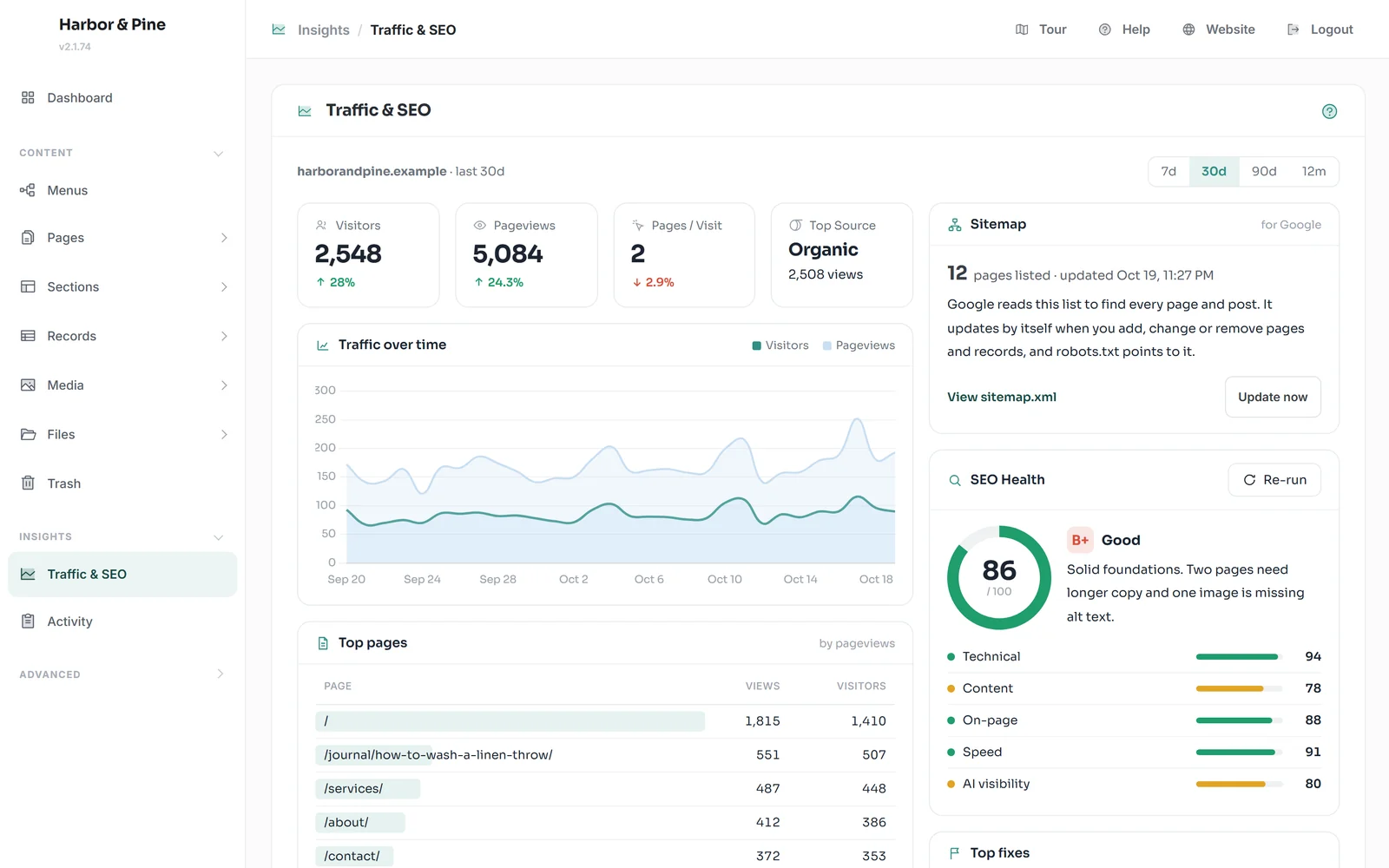The height and width of the screenshot is (868, 1389).
Task: Switch range to 12m
Action: pos(1313,172)
